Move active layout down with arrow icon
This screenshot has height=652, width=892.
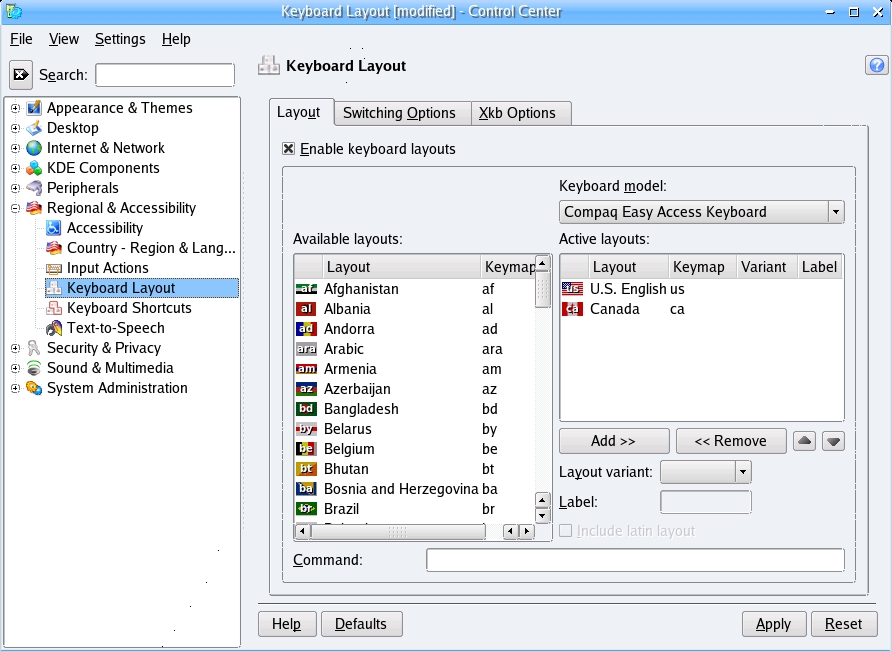(833, 441)
